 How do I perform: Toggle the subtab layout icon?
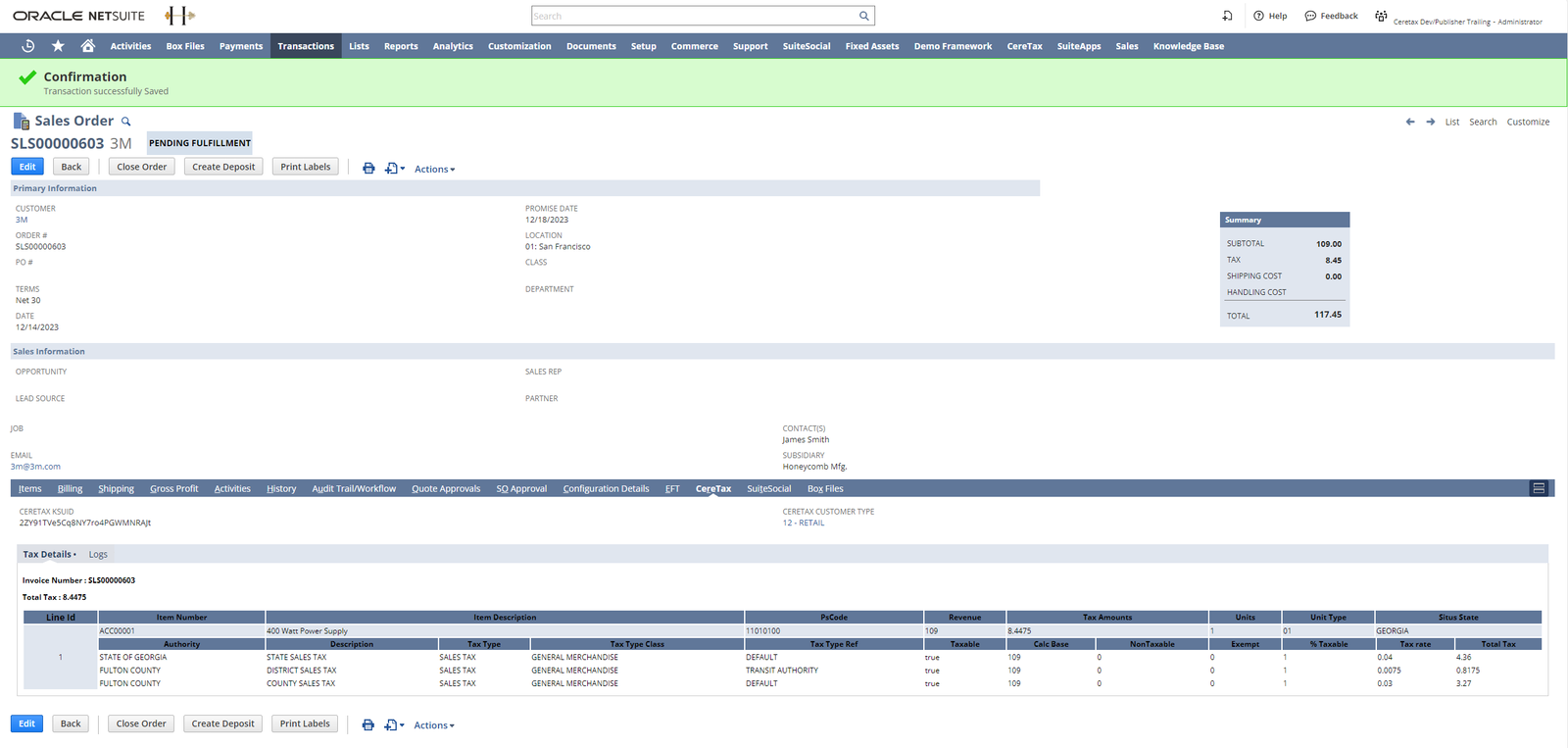tap(1539, 488)
